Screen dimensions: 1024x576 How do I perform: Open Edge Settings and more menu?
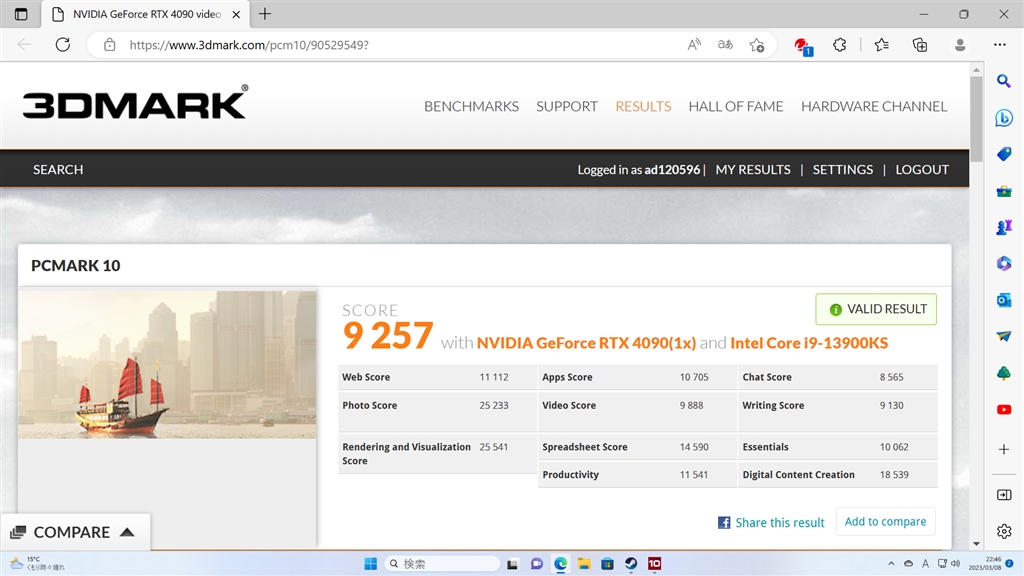click(x=1000, y=44)
